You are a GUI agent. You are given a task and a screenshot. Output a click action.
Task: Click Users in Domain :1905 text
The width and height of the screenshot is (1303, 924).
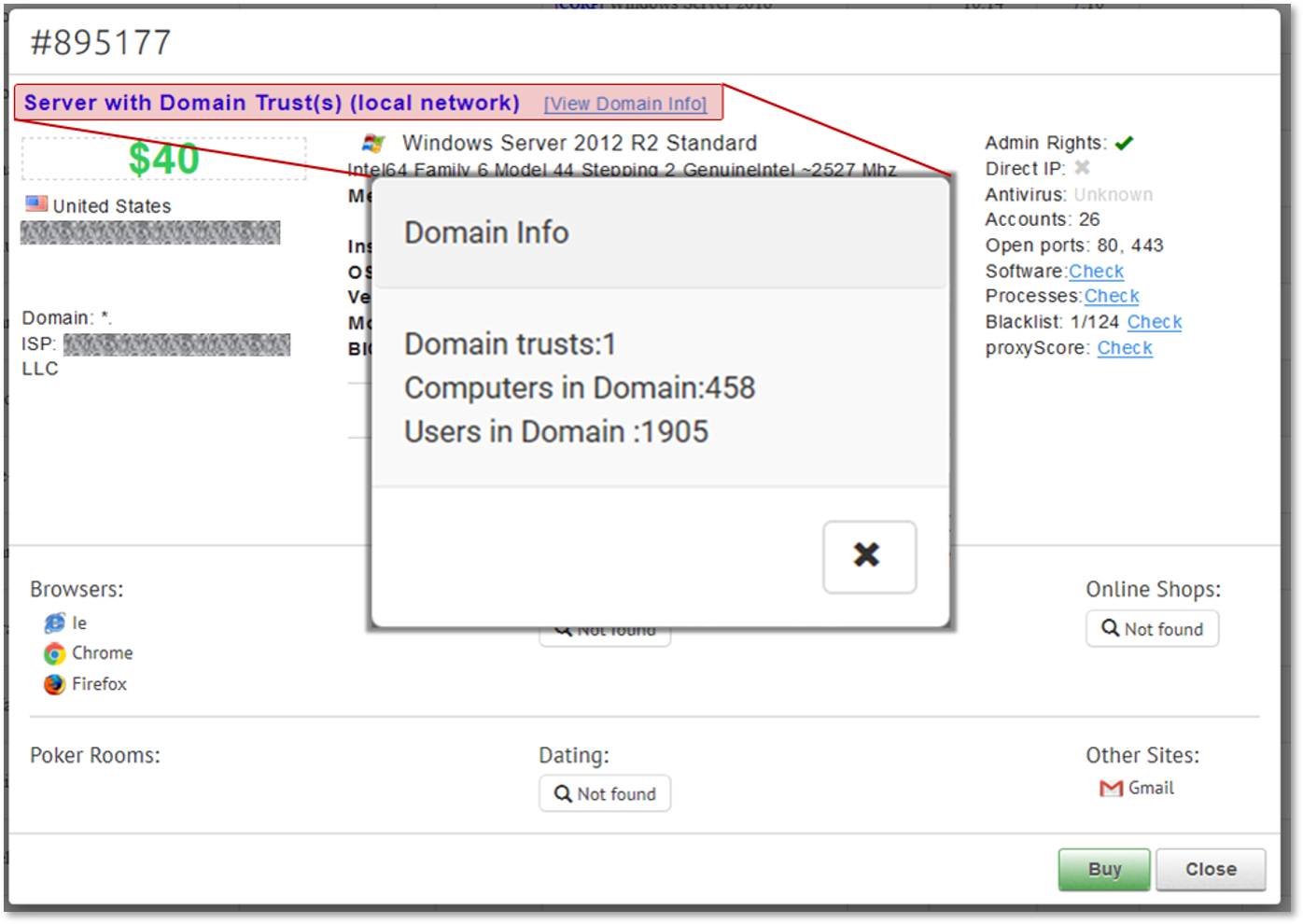[556, 432]
